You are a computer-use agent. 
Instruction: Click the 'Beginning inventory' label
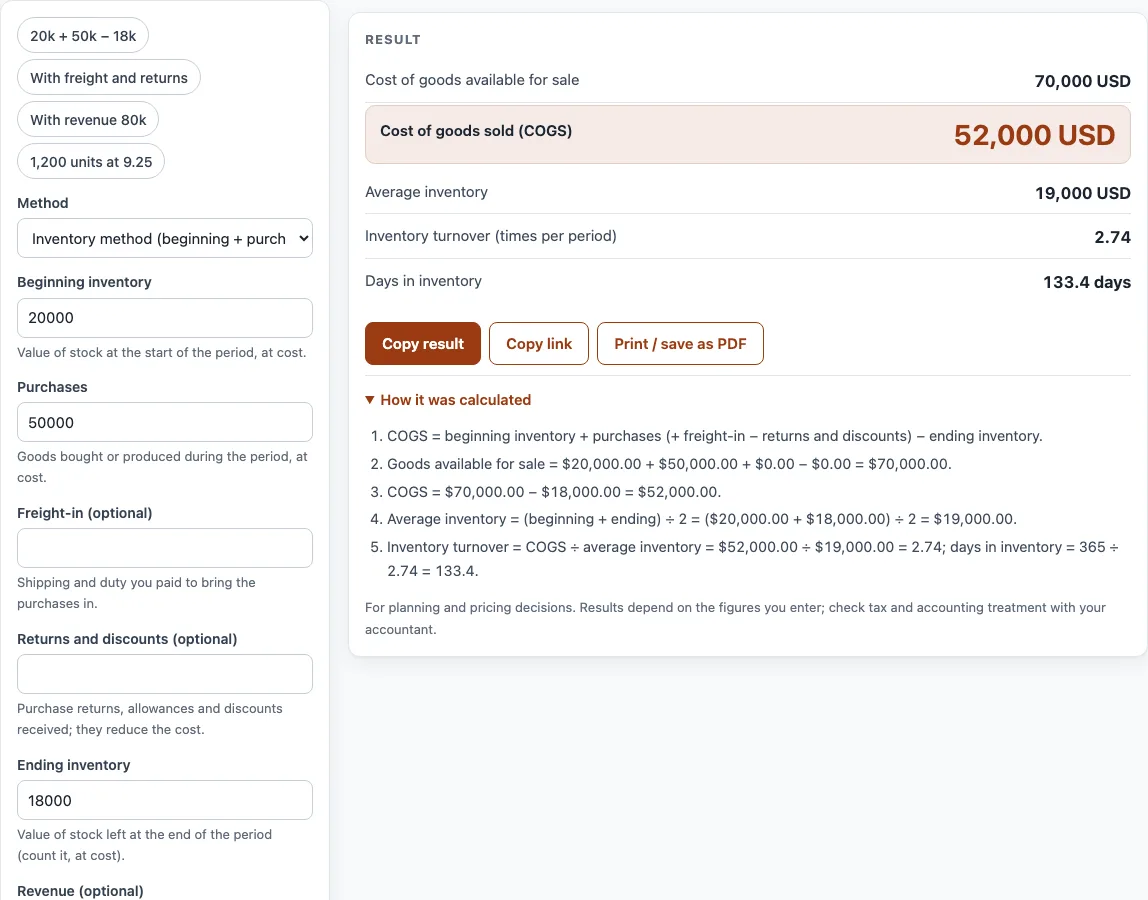point(84,282)
